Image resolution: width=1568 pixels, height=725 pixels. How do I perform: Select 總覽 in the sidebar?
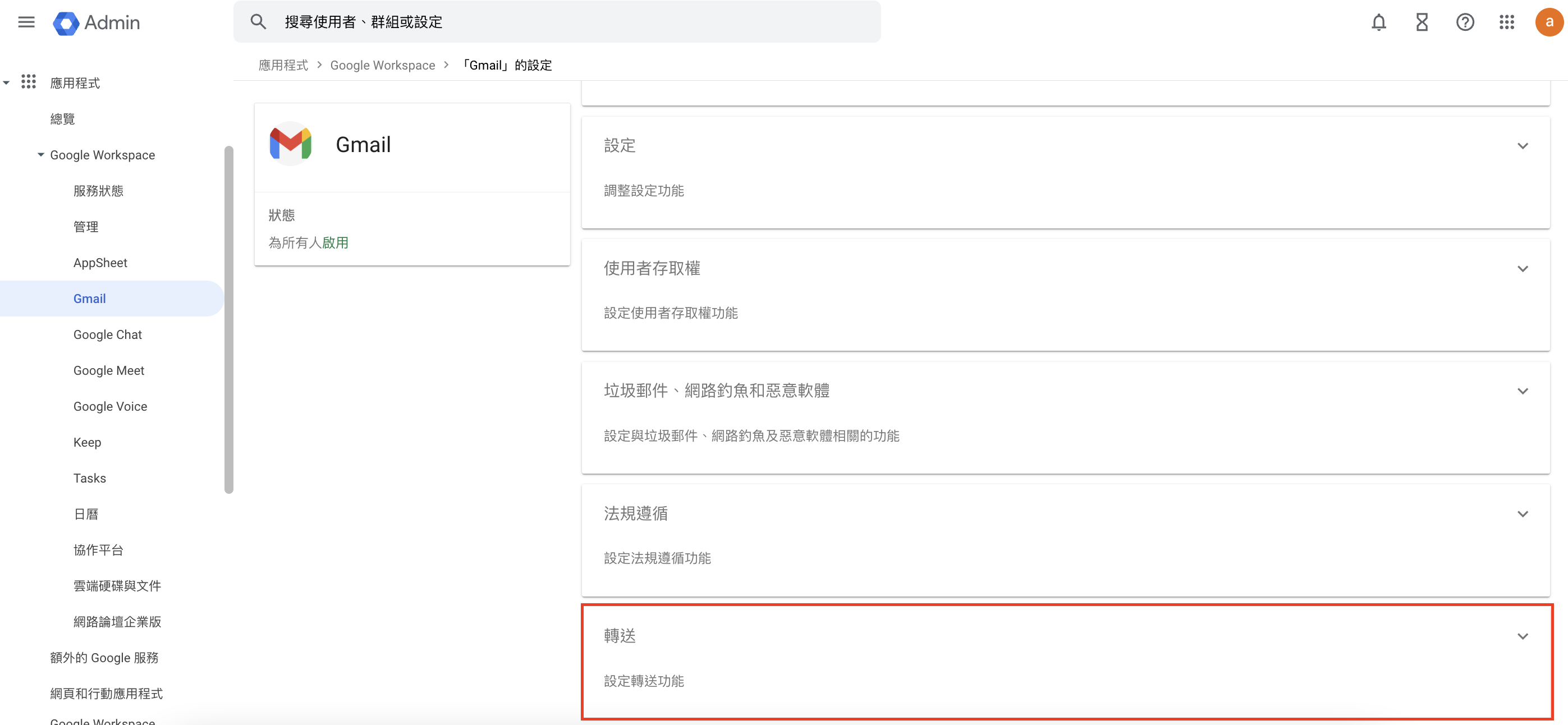(62, 119)
